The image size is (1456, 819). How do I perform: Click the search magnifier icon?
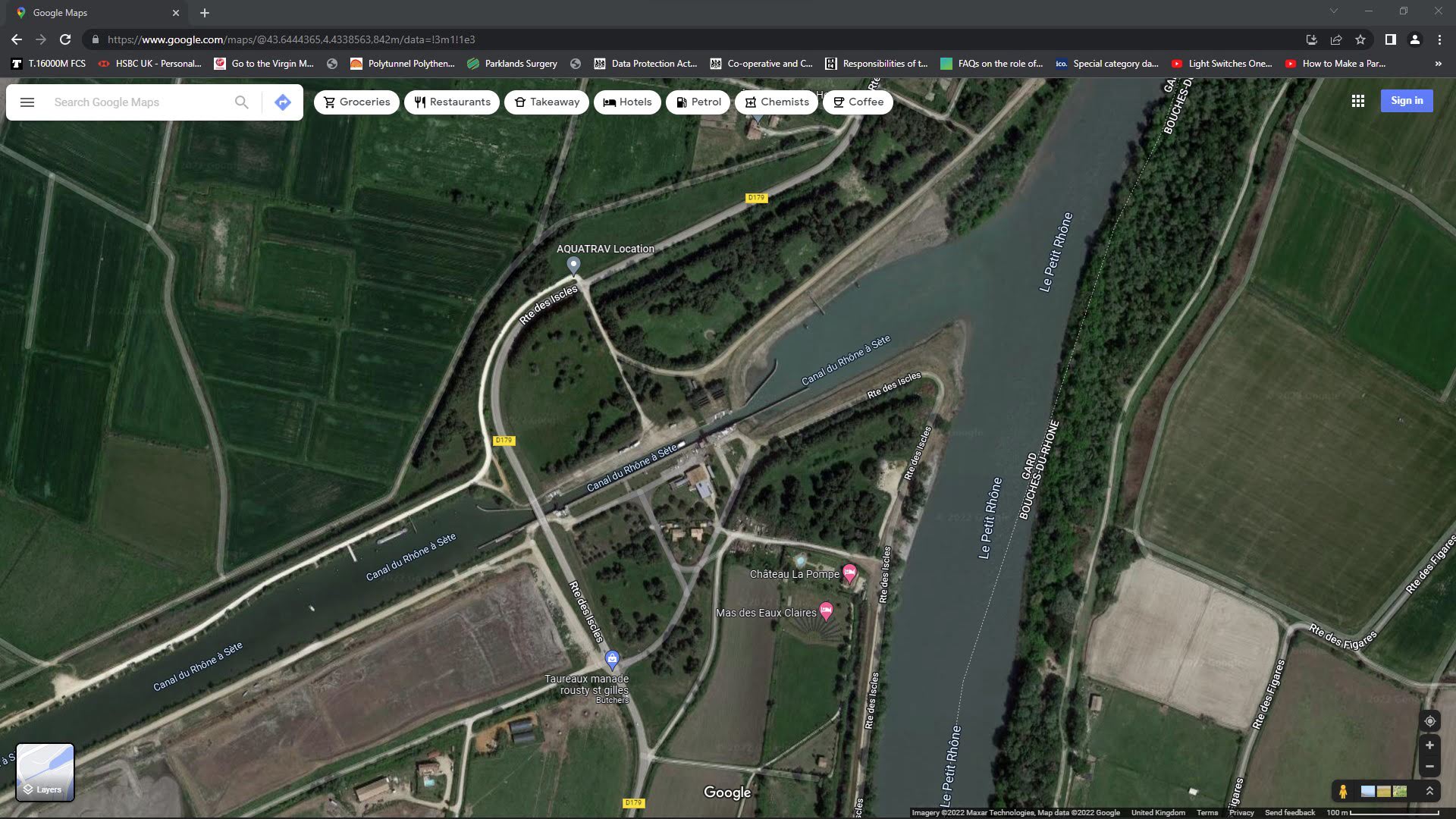click(x=241, y=102)
